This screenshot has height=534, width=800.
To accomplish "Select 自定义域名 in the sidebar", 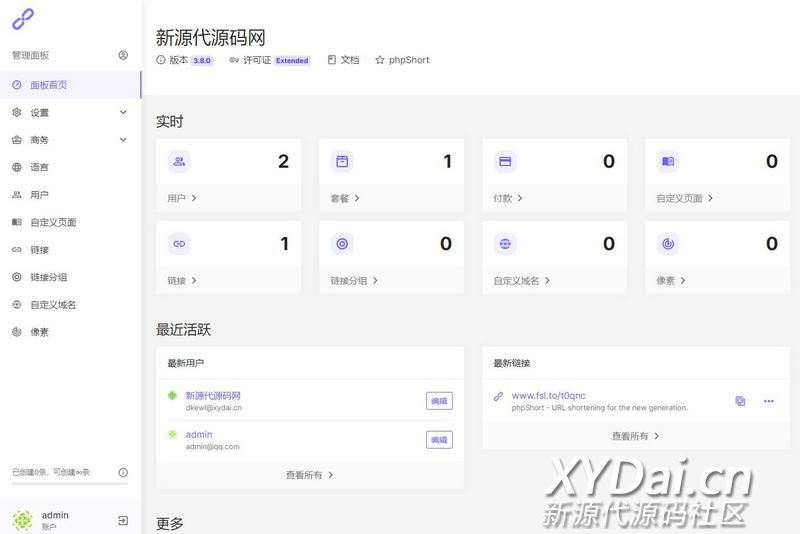I will [53, 305].
